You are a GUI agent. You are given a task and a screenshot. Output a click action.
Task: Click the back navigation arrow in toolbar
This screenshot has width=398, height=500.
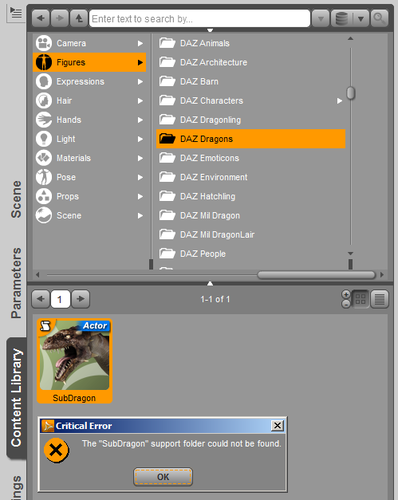[x=41, y=19]
